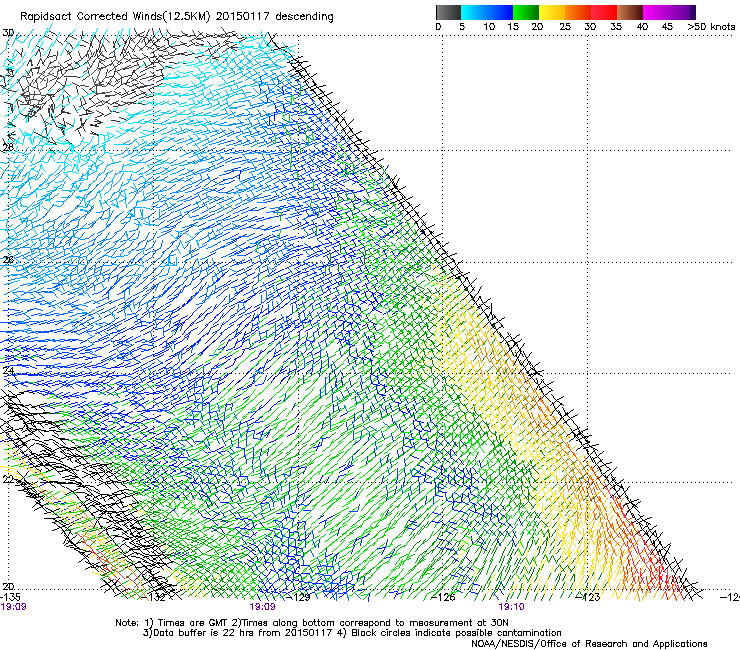Click the legend value '35'
740x650 pixels.
[616, 27]
